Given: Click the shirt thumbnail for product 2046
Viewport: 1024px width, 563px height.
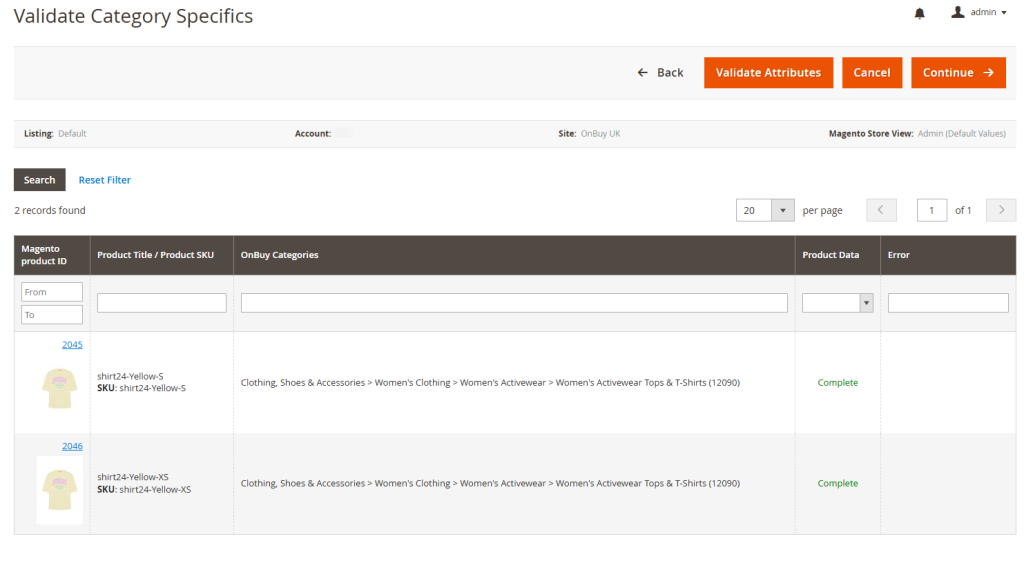Looking at the screenshot, I should [60, 490].
